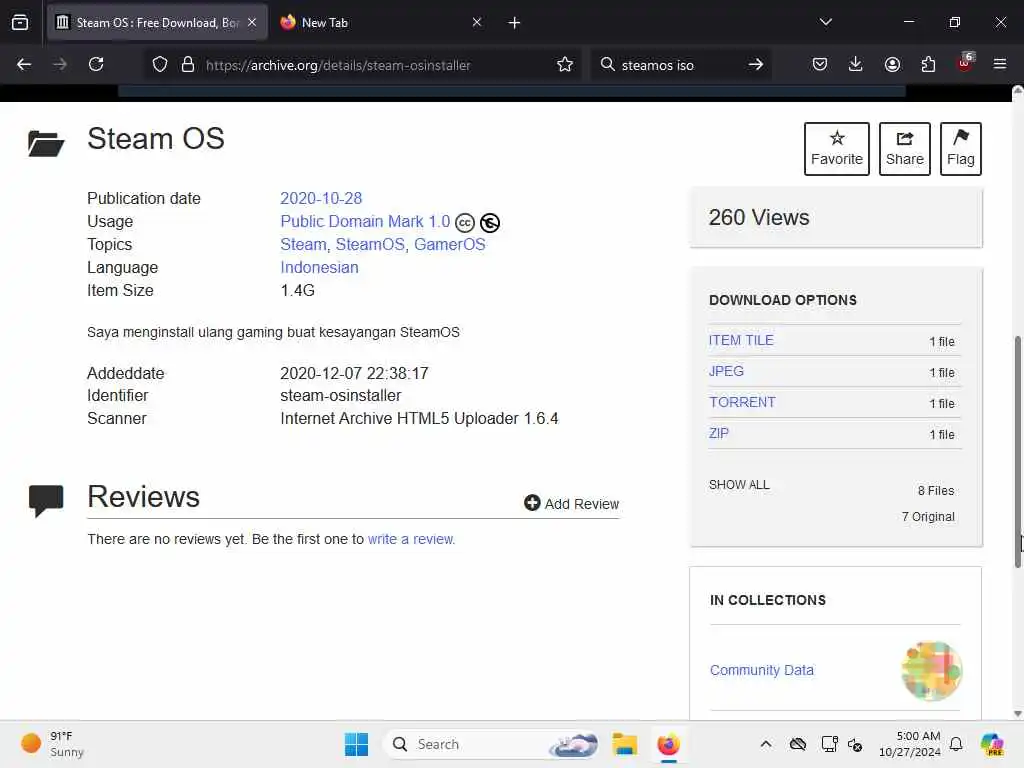Click the Creative Commons license icon
The image size is (1024, 768).
pos(464,223)
